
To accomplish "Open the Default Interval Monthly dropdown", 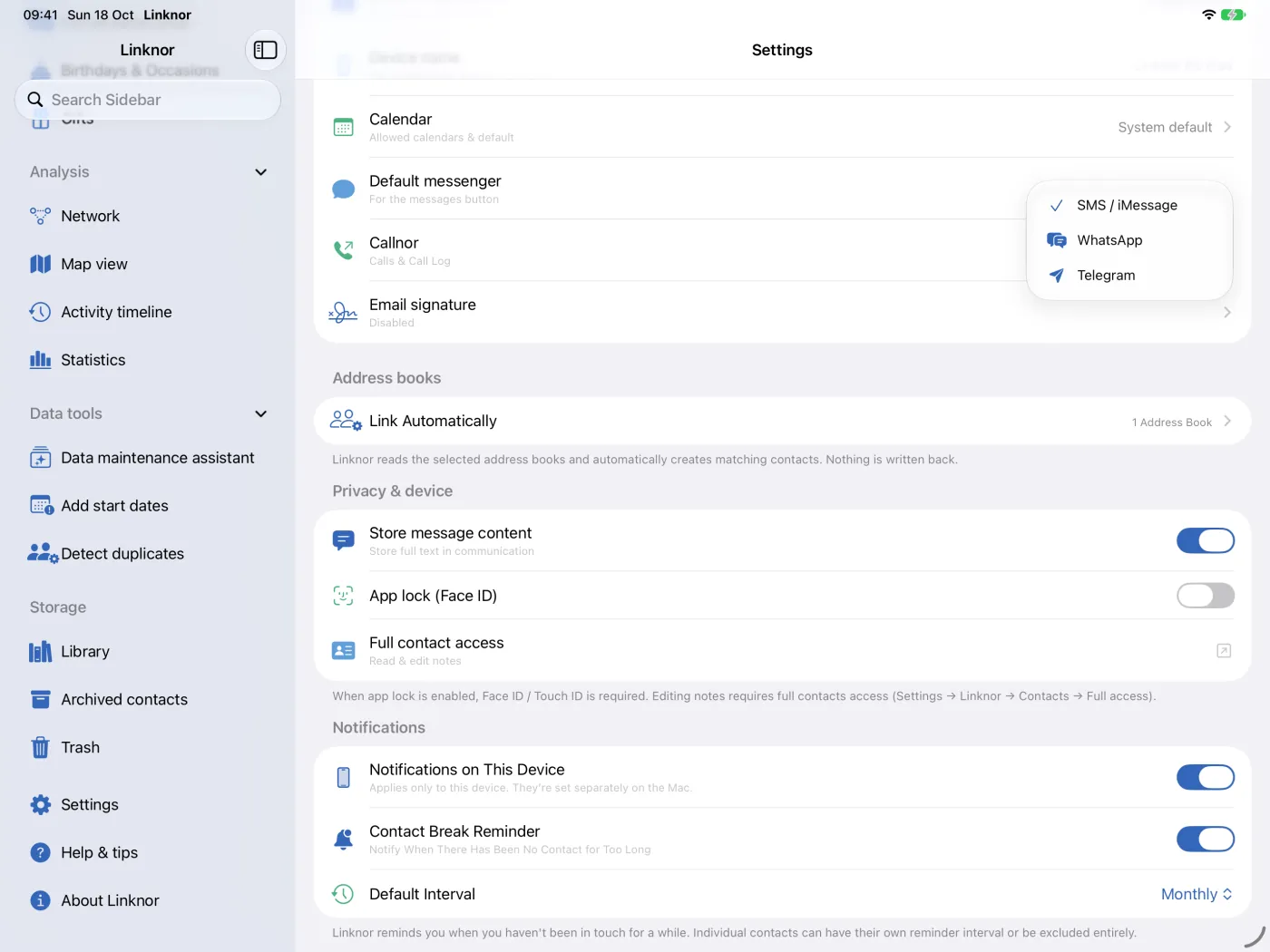I will click(1197, 894).
